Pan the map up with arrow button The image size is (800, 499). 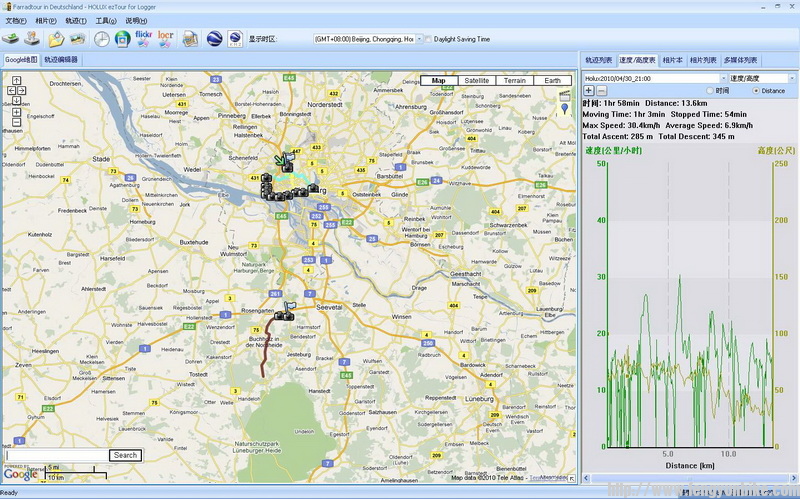(17, 80)
